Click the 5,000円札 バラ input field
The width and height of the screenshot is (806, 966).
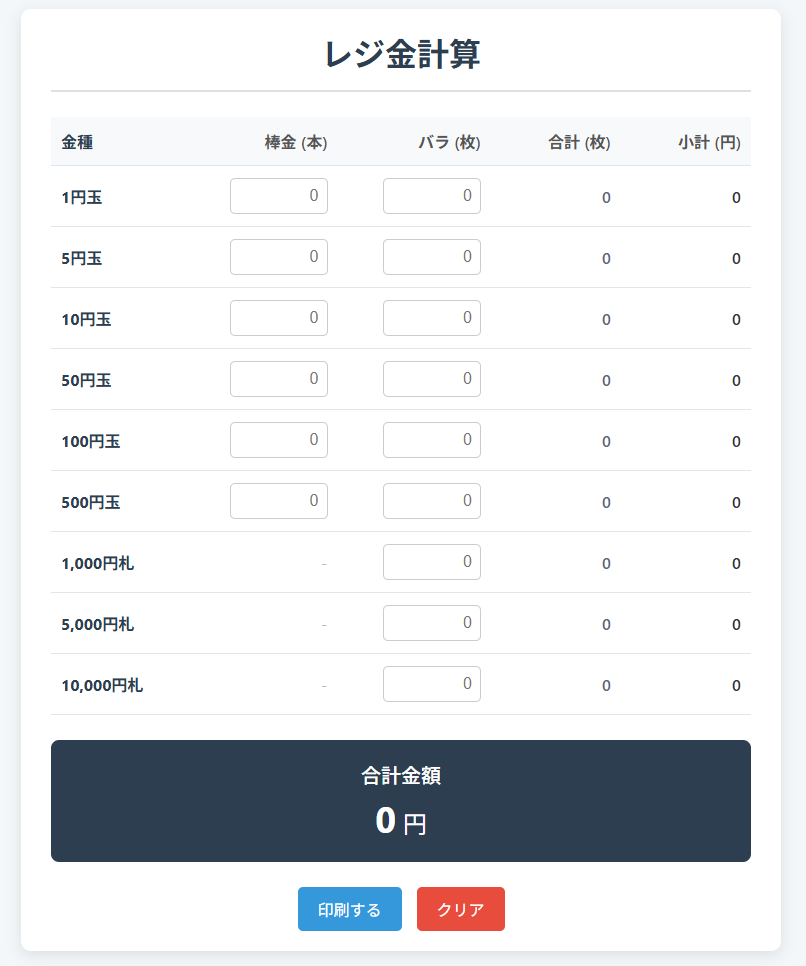pos(431,623)
